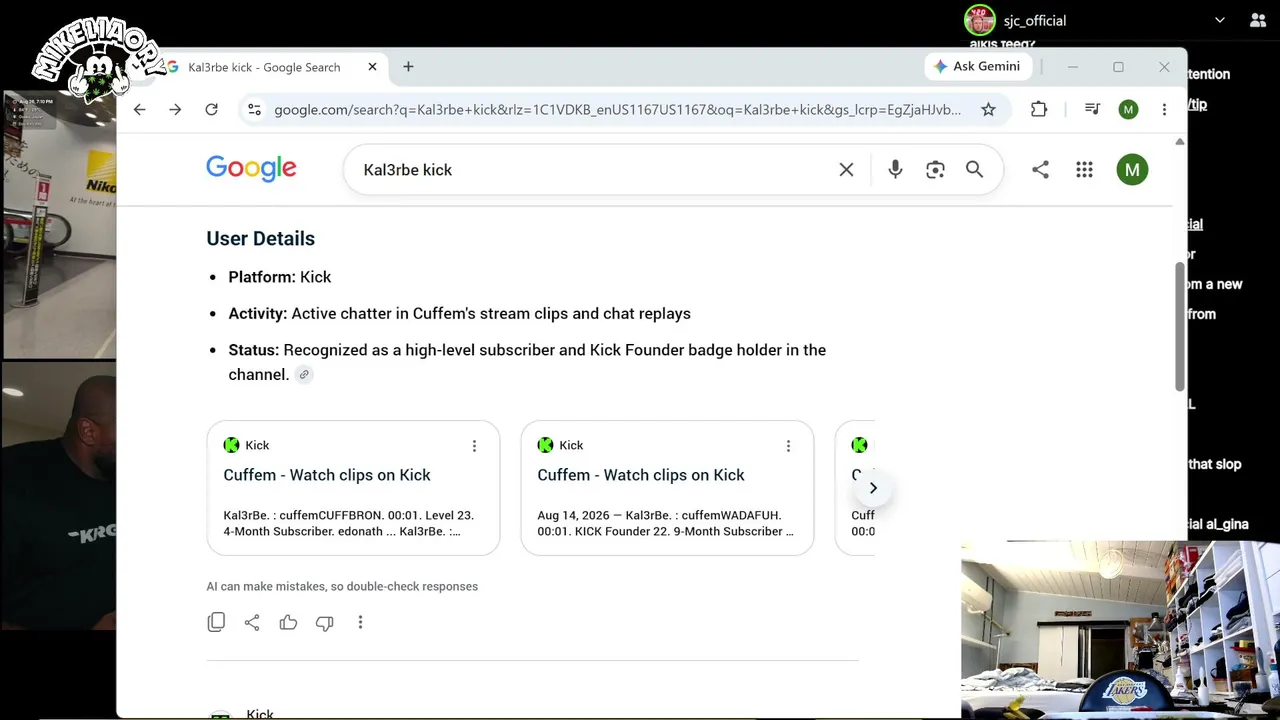Open the source link icon after 'channel.'
The width and height of the screenshot is (1280, 720).
[304, 375]
